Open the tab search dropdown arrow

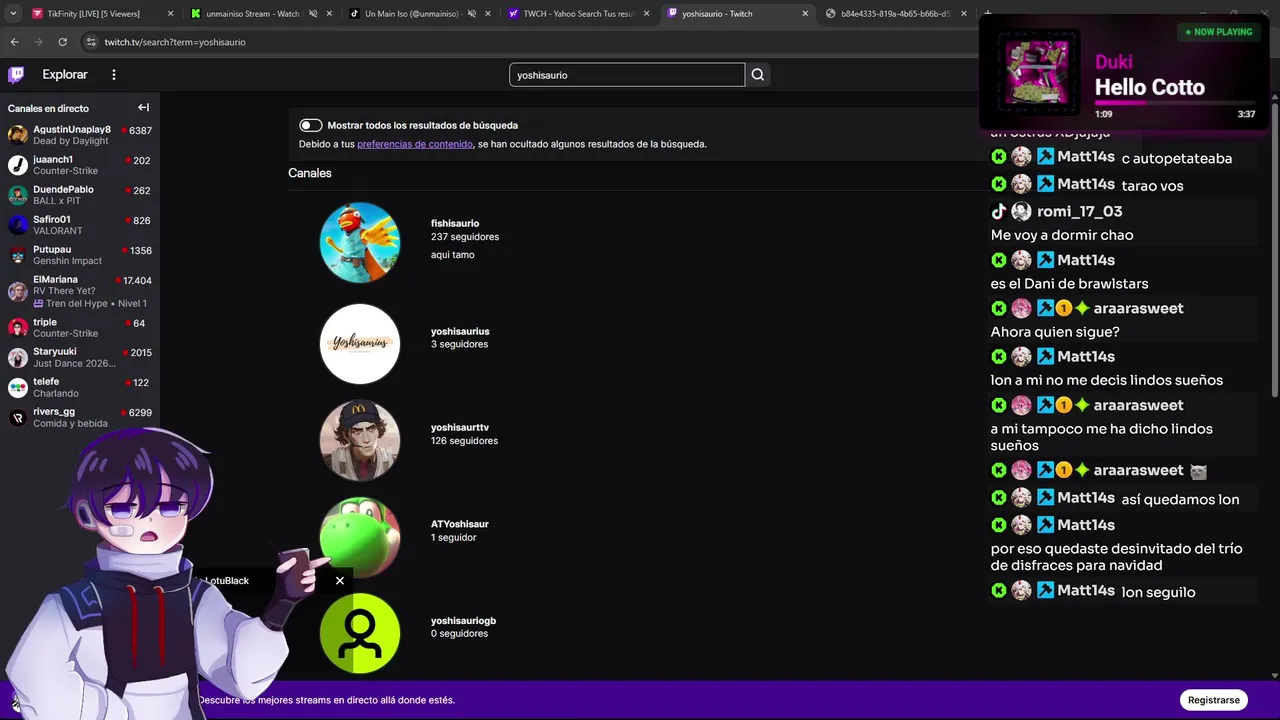(x=13, y=14)
